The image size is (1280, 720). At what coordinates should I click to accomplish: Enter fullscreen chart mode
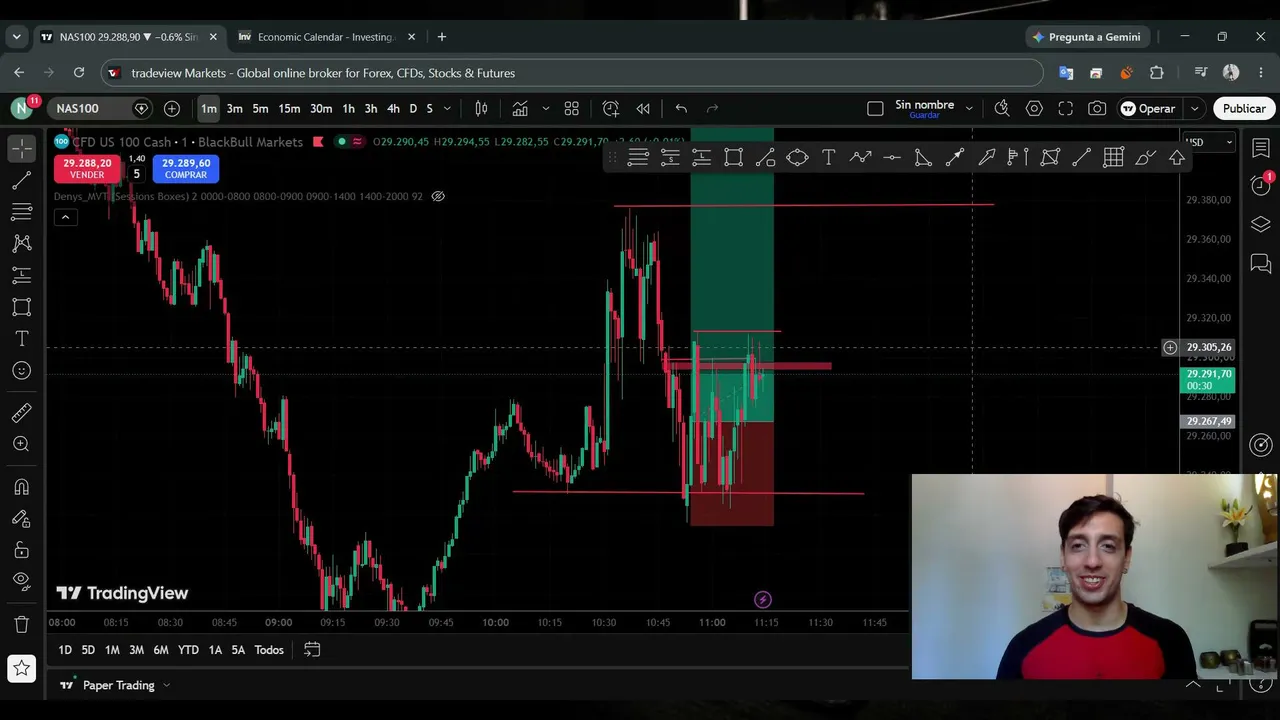[x=1066, y=108]
